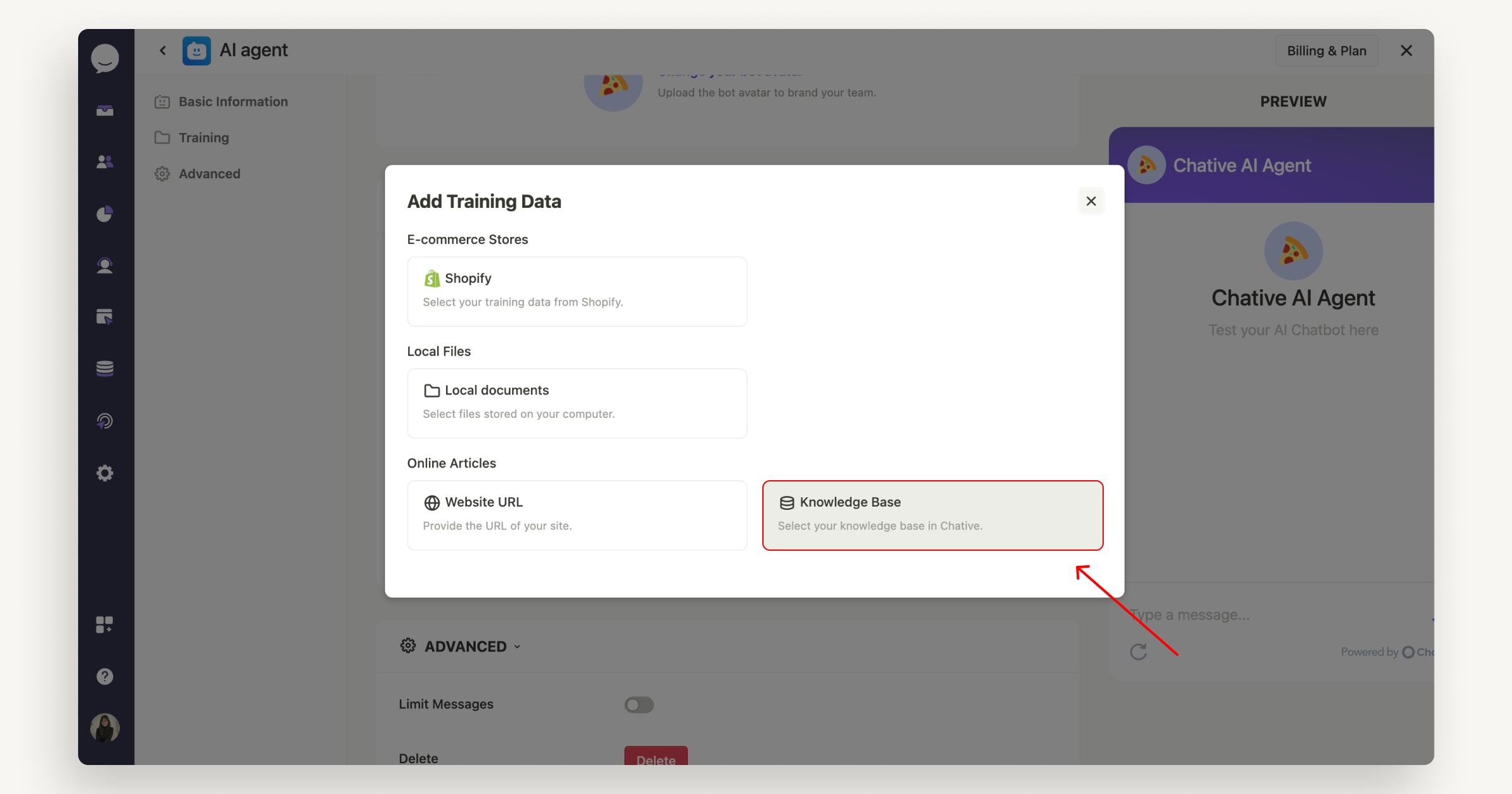
Task: Expand the Billing & Plan options
Action: pyautogui.click(x=1326, y=50)
